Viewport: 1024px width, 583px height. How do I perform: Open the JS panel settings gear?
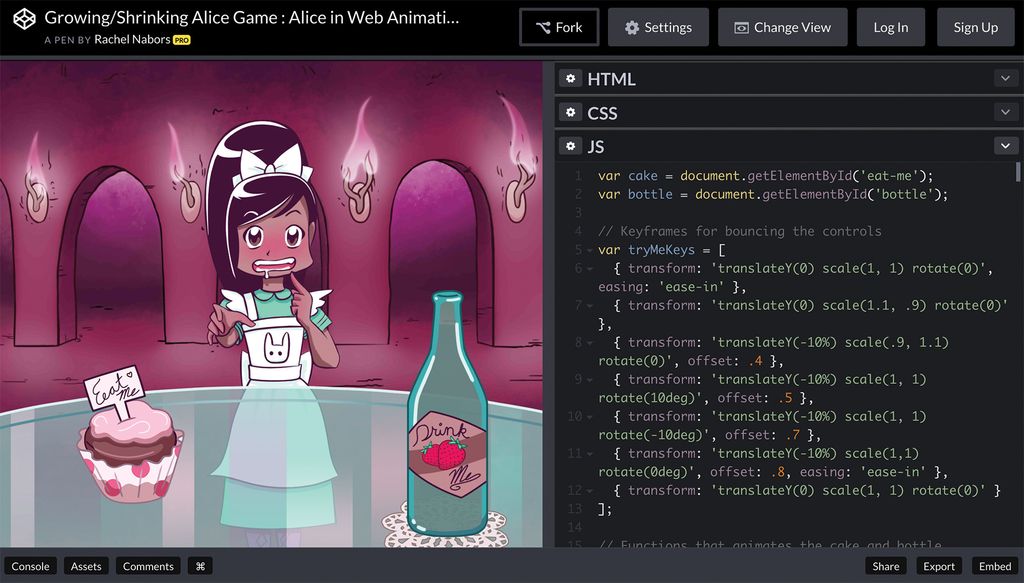point(570,146)
